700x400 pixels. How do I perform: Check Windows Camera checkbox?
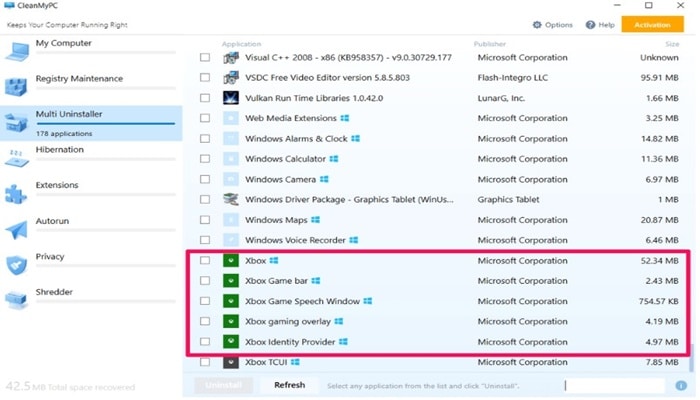(x=205, y=179)
